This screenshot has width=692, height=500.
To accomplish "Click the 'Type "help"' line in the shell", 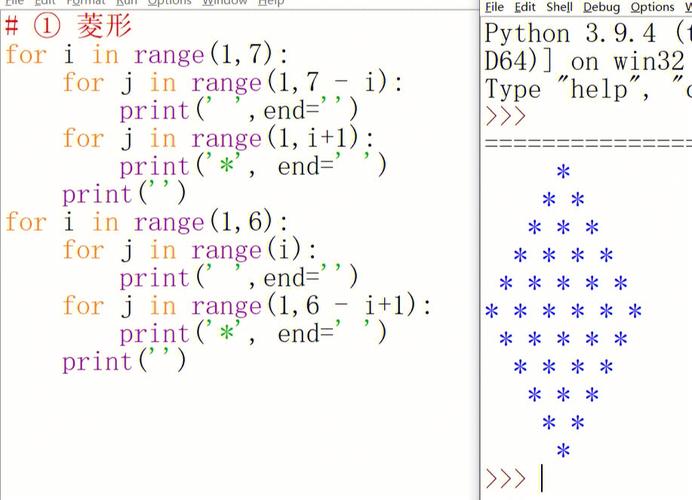I will click(x=585, y=89).
